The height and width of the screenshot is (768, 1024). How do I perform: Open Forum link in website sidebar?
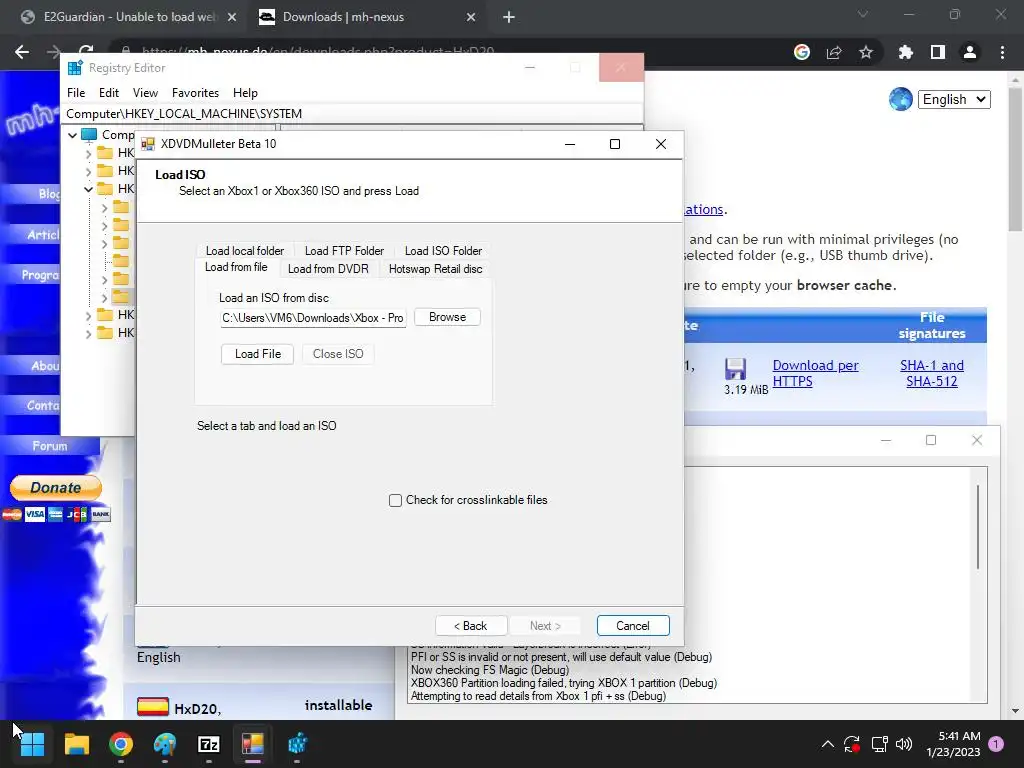[x=50, y=446]
